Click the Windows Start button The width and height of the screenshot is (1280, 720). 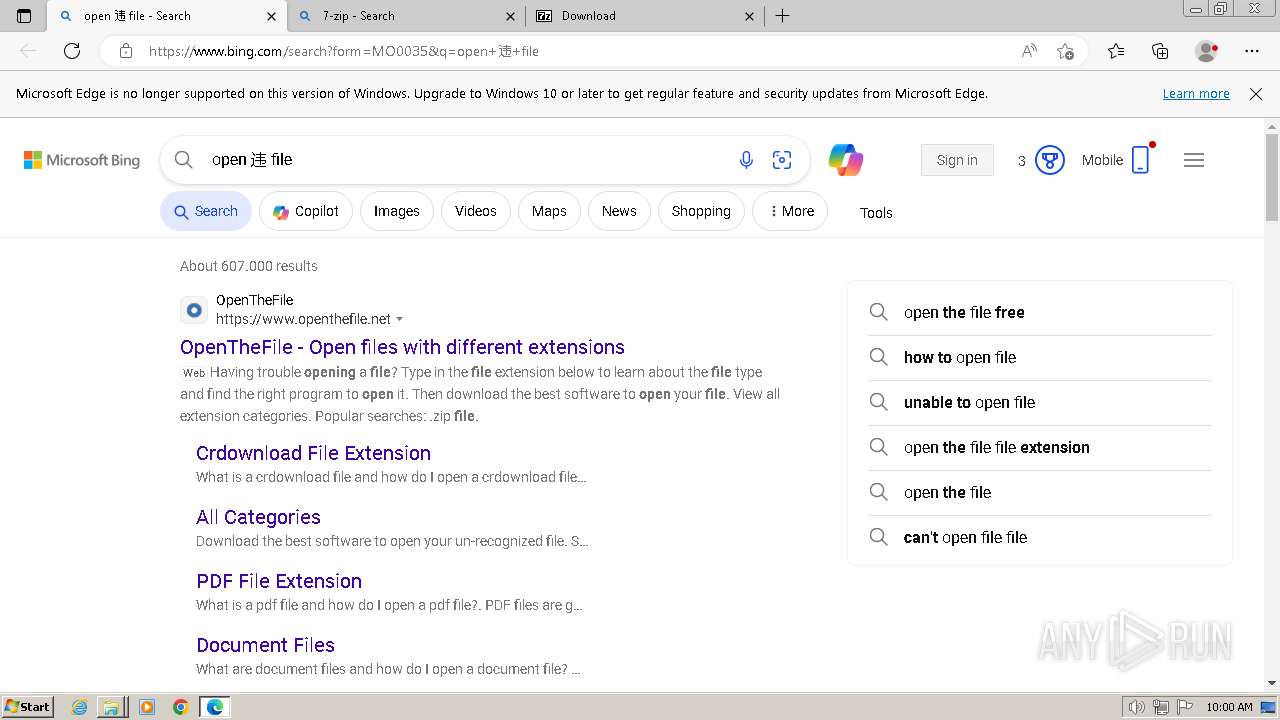pos(27,707)
